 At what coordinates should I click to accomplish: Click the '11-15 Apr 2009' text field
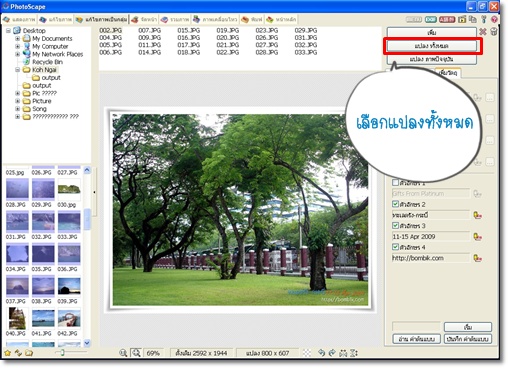point(431,237)
